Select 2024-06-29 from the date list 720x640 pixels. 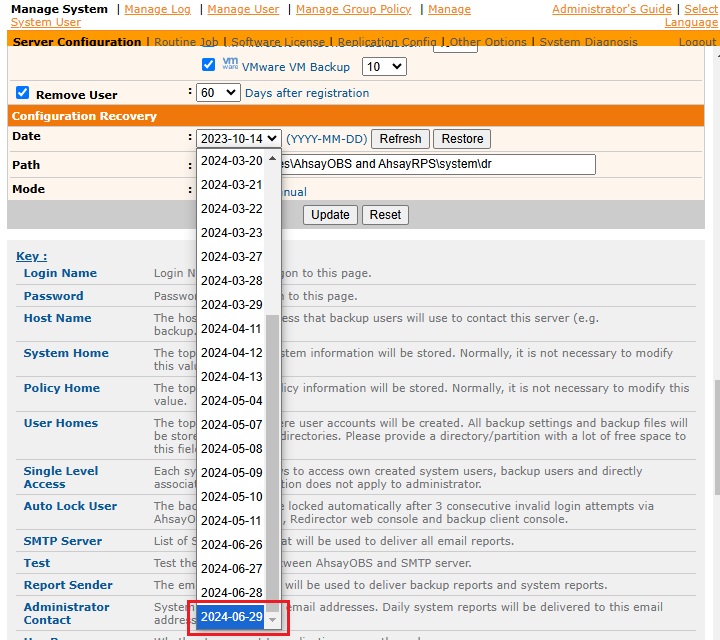(x=232, y=617)
